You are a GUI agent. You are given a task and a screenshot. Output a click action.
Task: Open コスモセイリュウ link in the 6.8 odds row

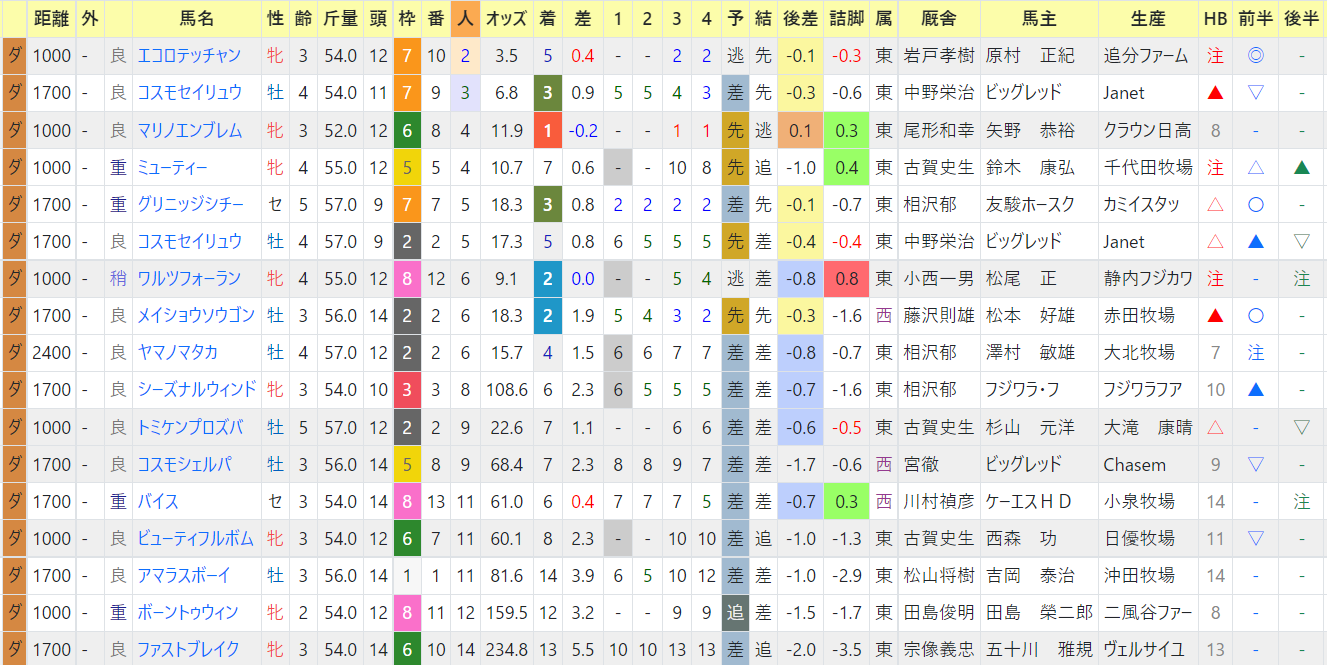(x=188, y=93)
